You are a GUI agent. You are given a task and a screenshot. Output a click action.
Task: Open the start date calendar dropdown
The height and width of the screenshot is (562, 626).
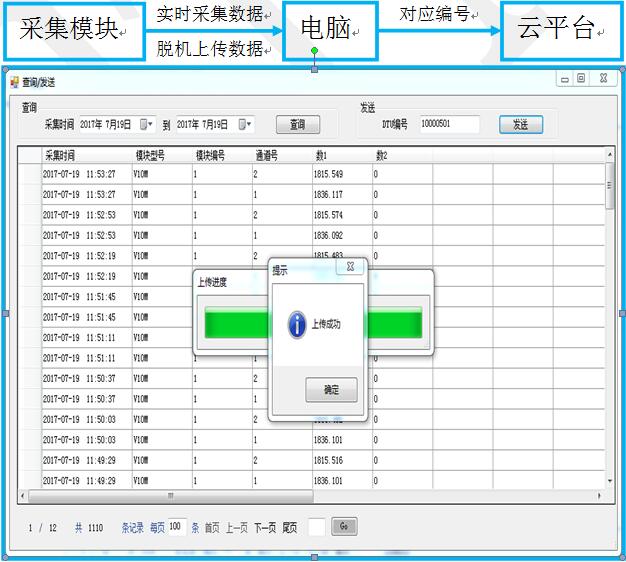click(146, 125)
